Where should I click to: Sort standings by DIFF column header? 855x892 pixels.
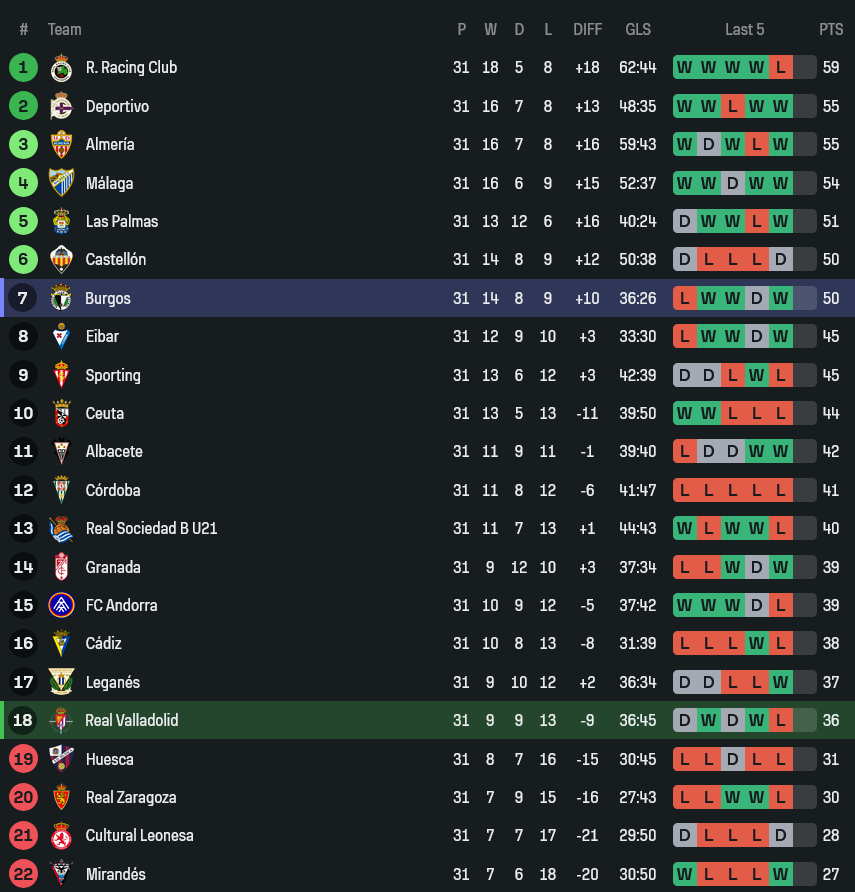(587, 29)
